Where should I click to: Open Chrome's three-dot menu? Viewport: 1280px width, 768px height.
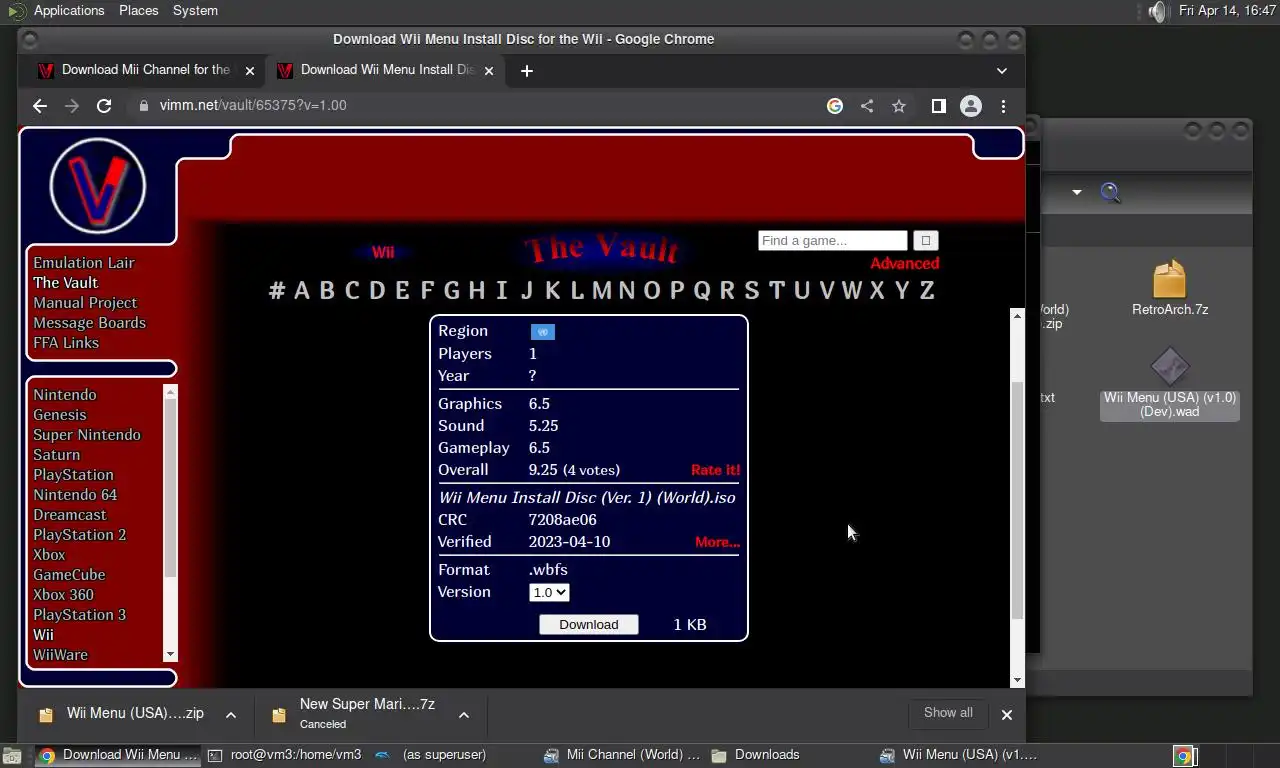pos(1003,105)
